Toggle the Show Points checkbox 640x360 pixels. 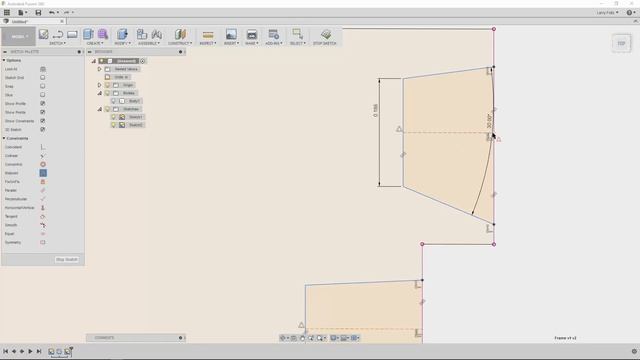42,112
